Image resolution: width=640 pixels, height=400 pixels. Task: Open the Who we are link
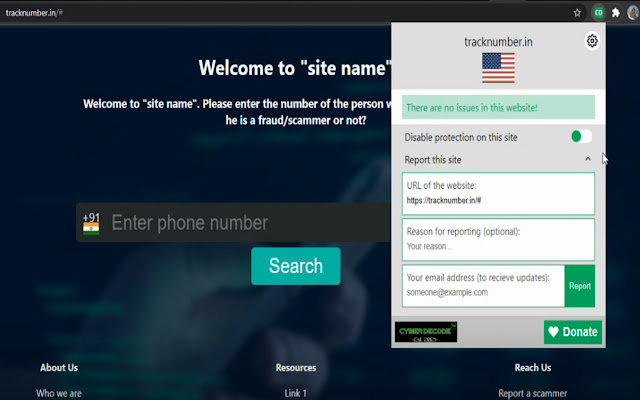click(x=59, y=393)
